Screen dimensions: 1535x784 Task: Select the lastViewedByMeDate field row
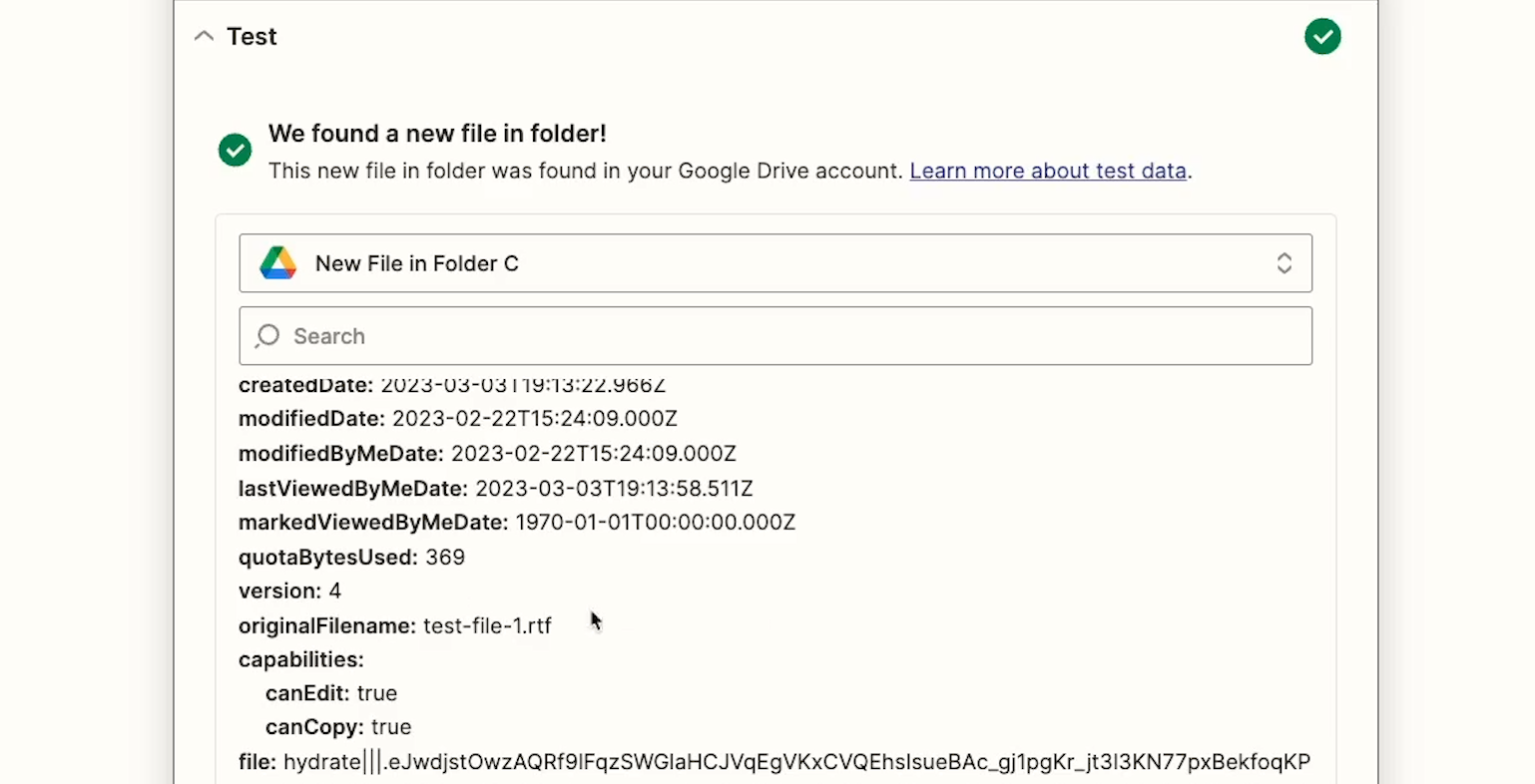tap(495, 489)
